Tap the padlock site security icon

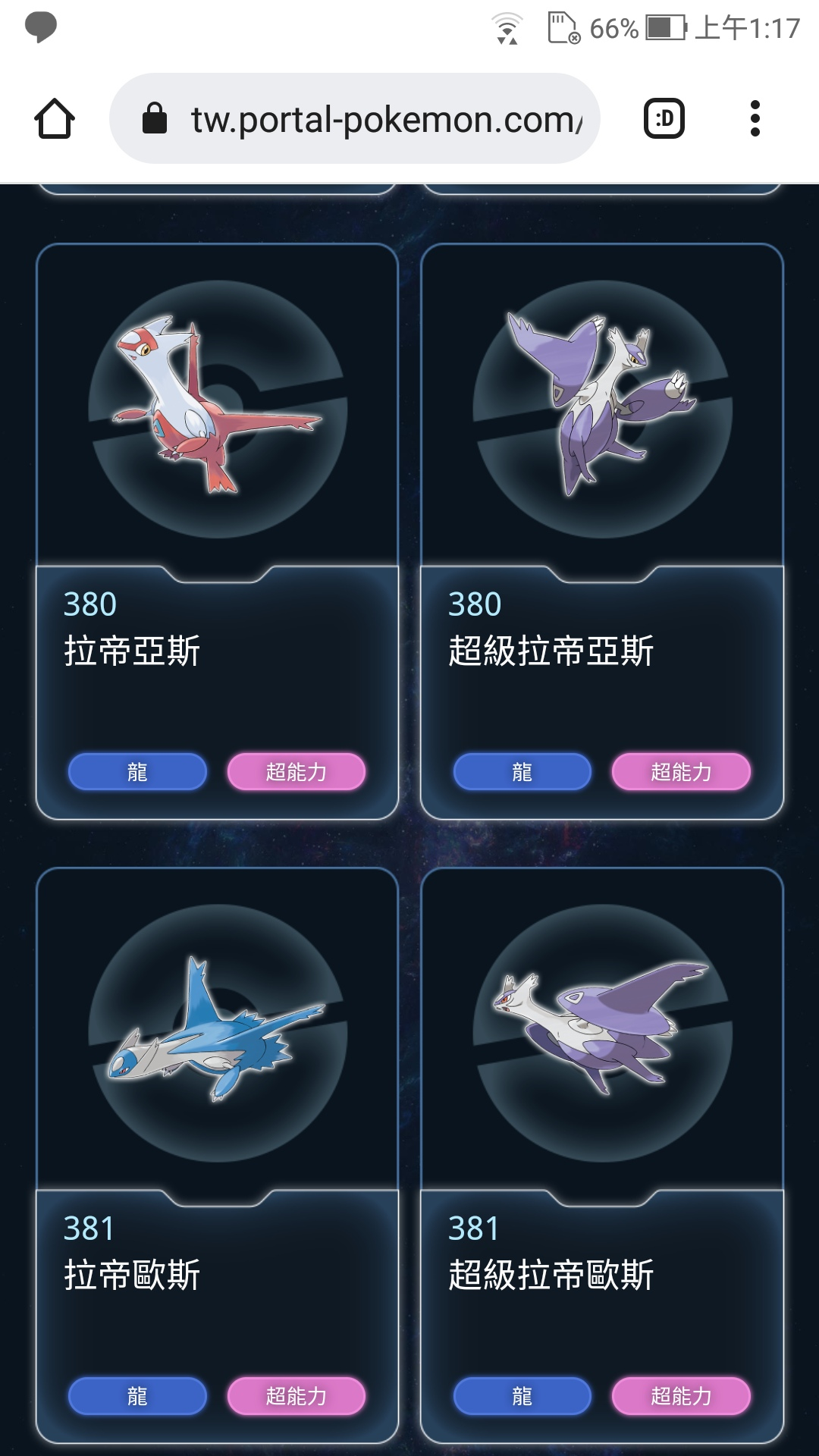point(155,119)
